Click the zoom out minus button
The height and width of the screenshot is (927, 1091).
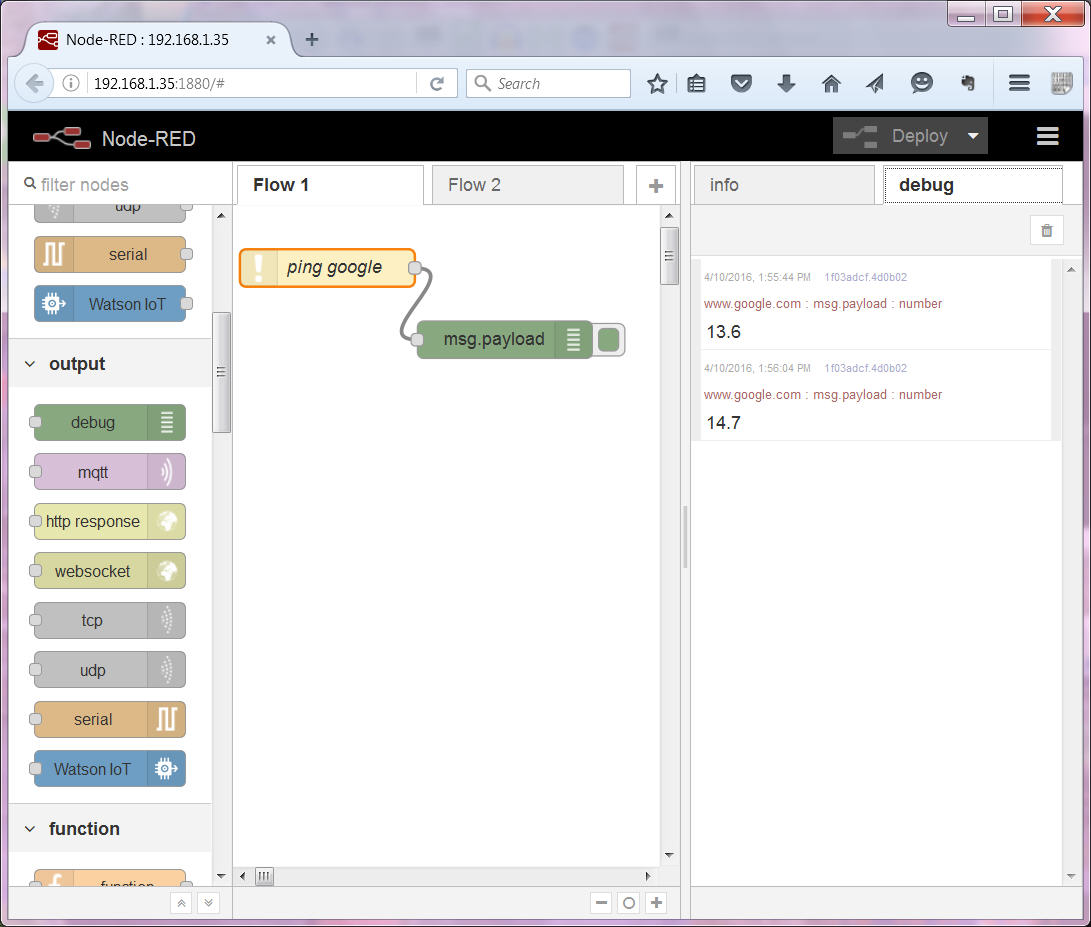click(601, 903)
